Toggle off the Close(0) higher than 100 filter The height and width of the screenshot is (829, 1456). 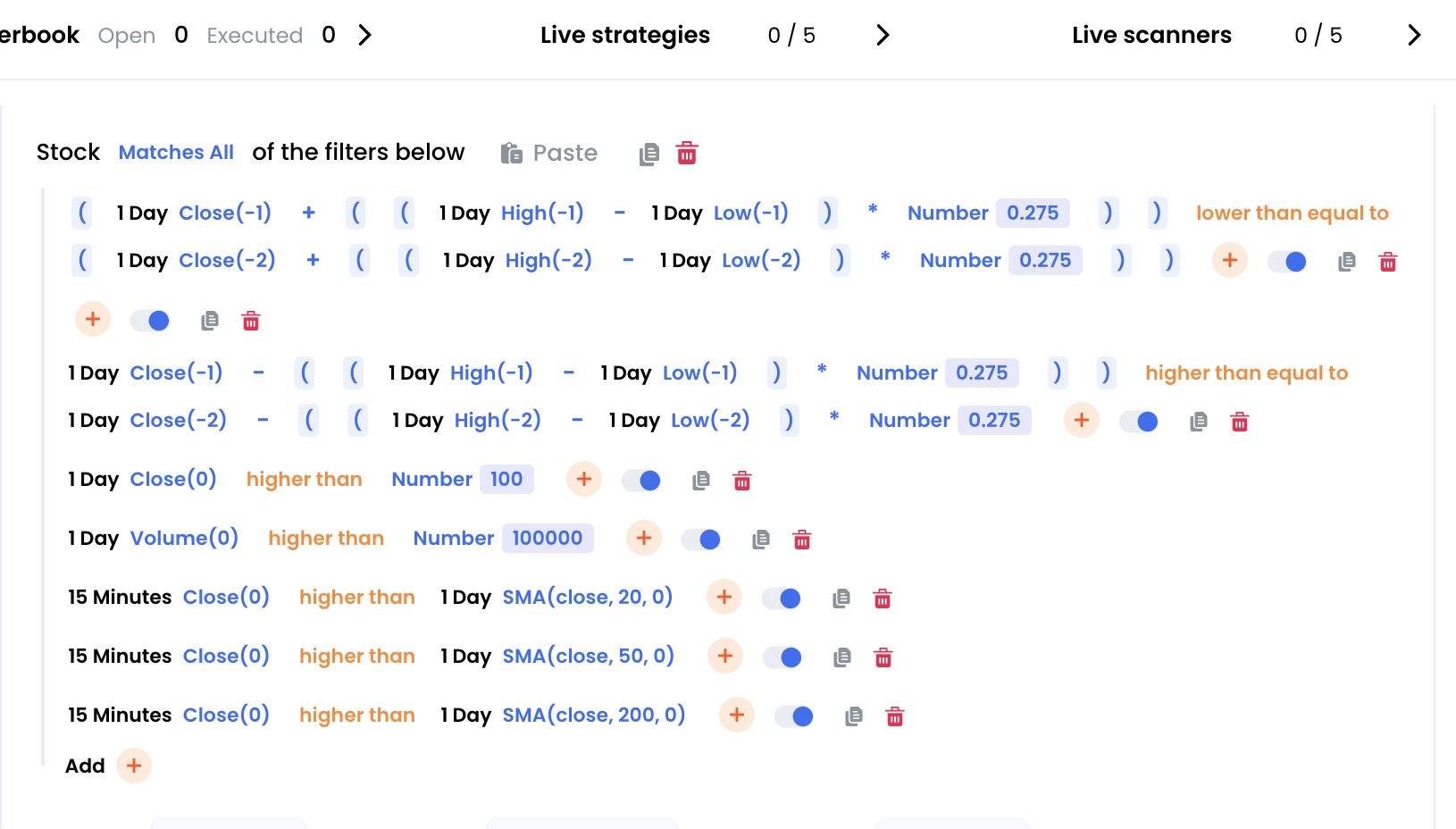tap(641, 481)
